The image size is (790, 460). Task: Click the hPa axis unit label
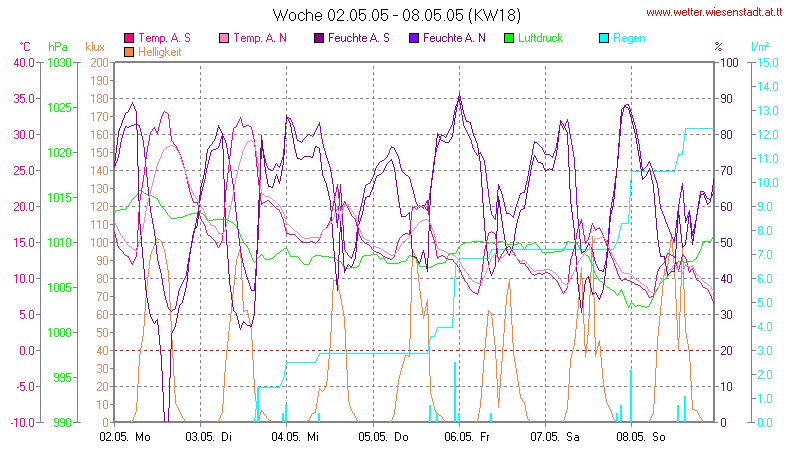58,47
